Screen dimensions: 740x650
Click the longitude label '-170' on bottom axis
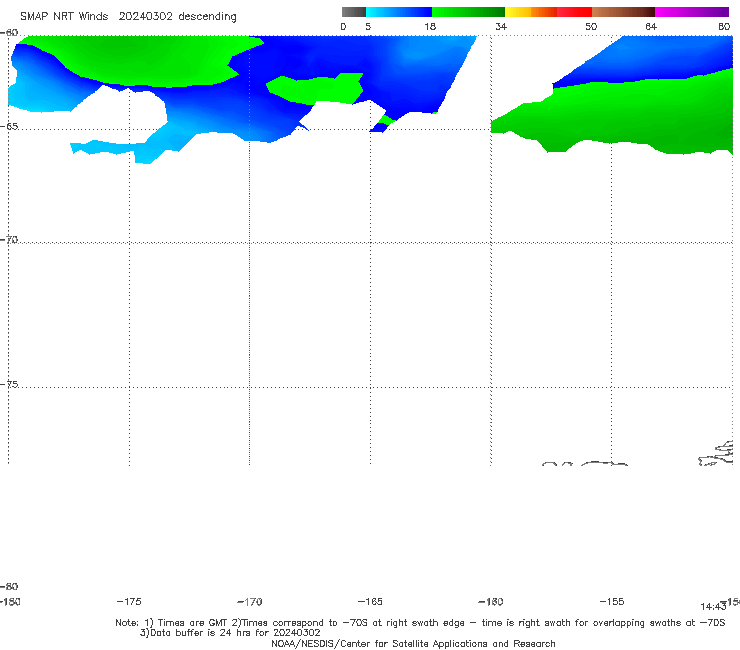(250, 601)
